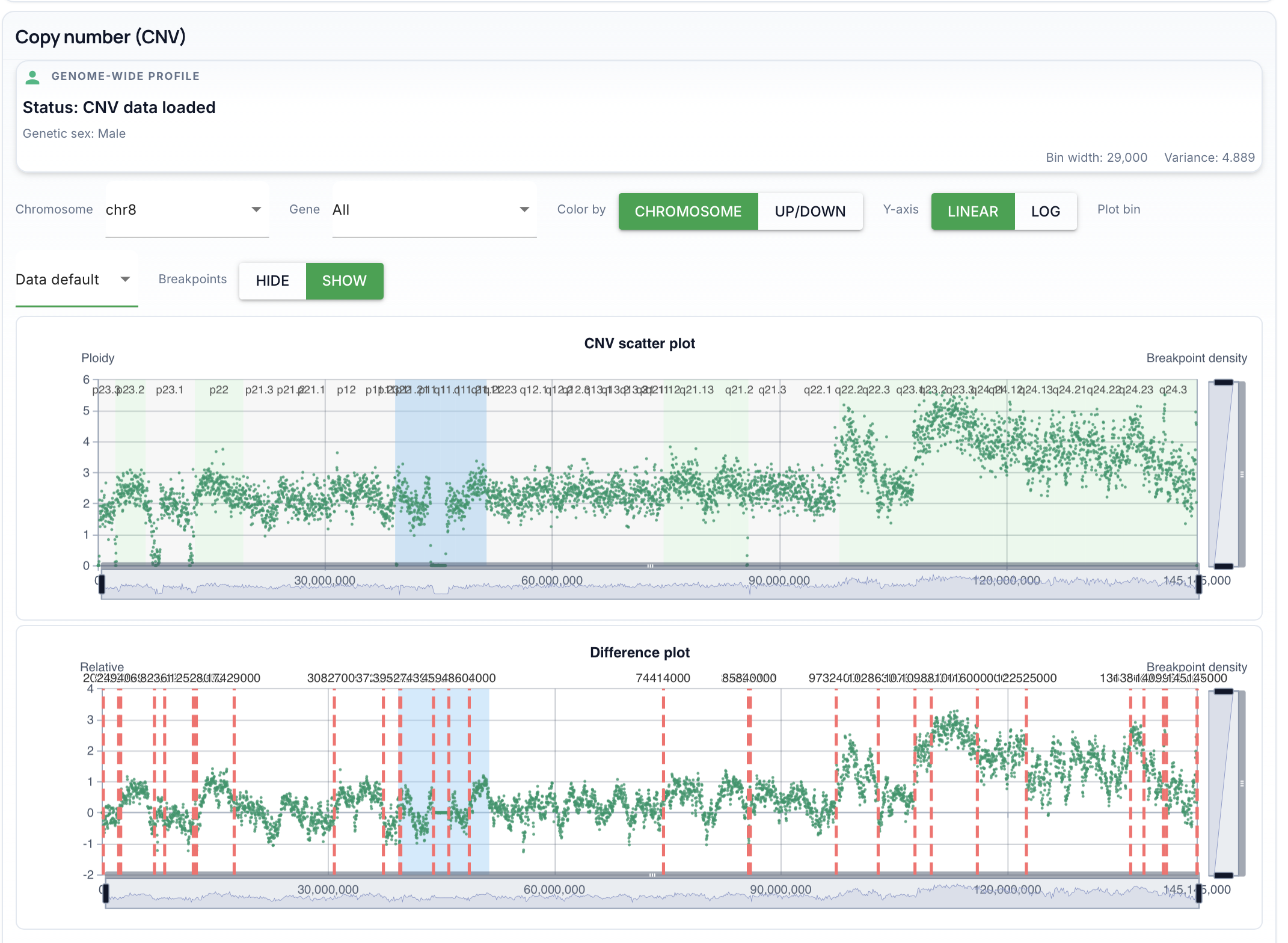The image size is (1288, 943).
Task: Click HIDE breakpoints button
Action: pyautogui.click(x=272, y=281)
